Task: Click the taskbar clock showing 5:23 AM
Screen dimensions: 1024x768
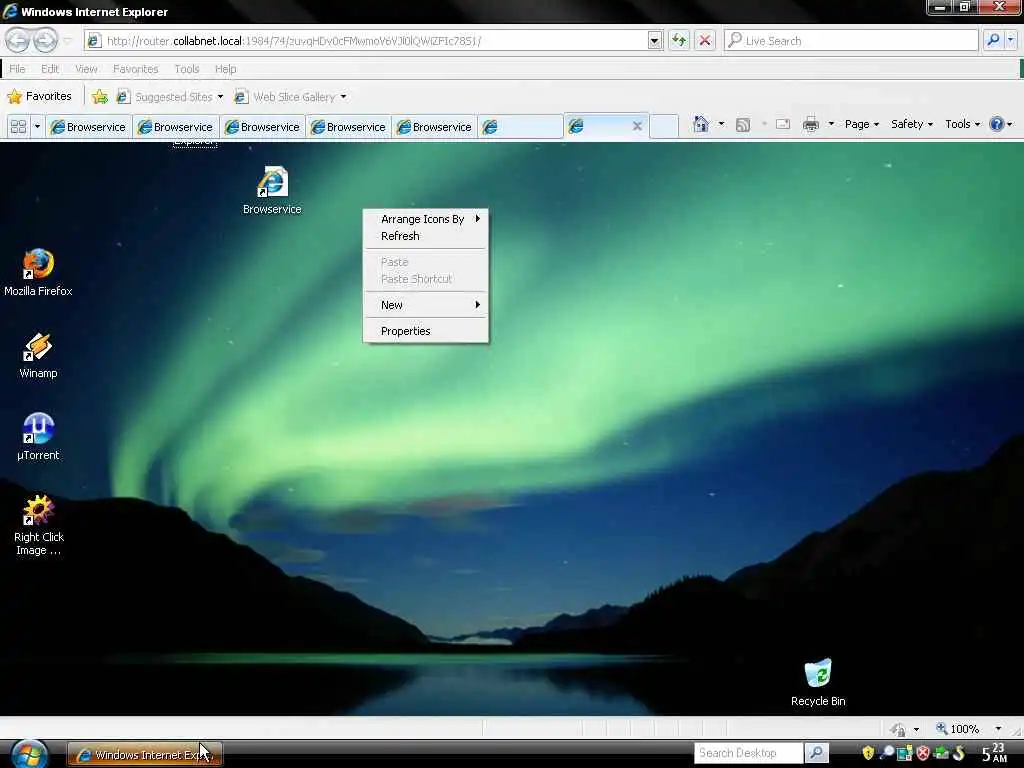Action: 995,752
